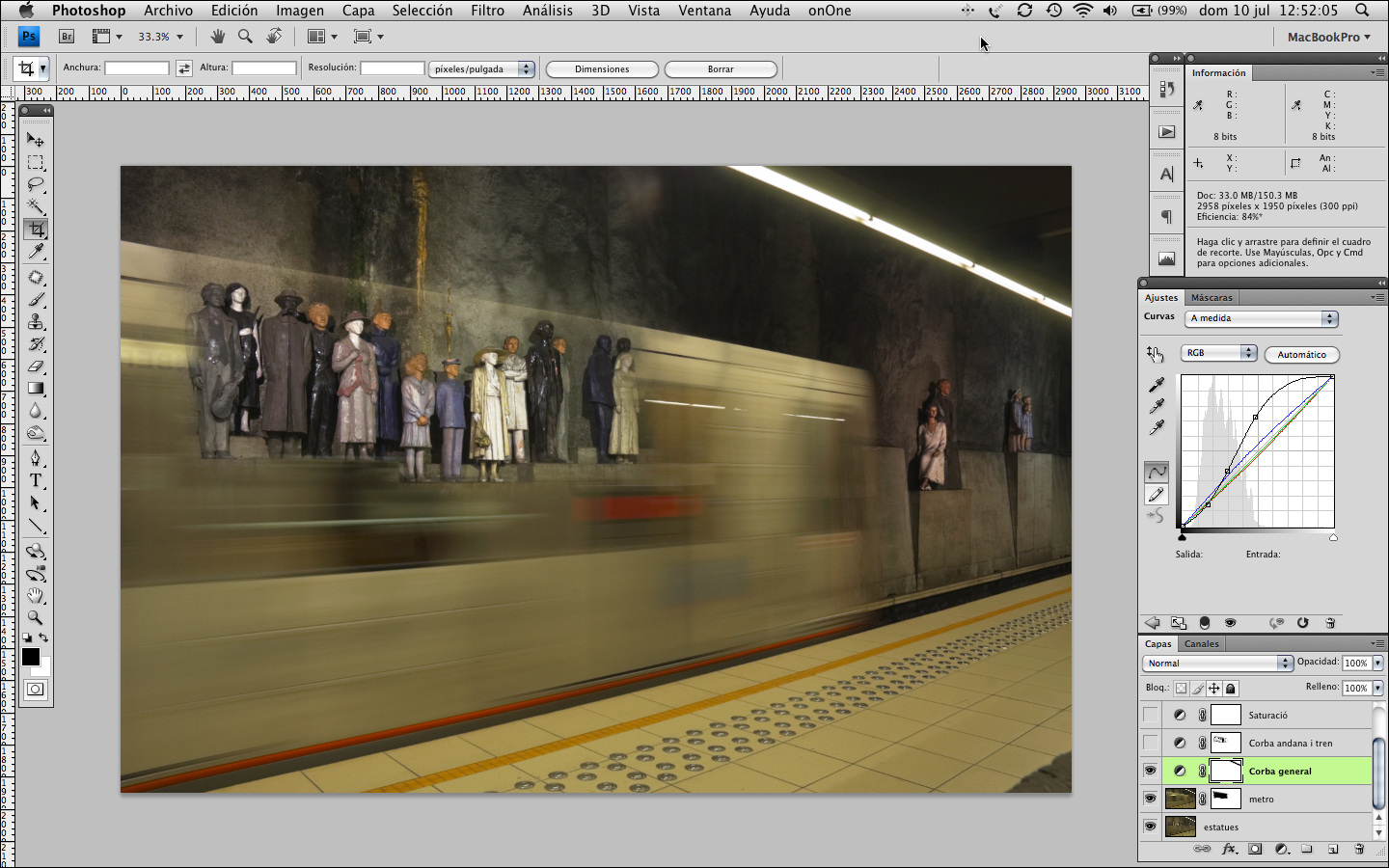Select the Gradient tool

tap(36, 389)
